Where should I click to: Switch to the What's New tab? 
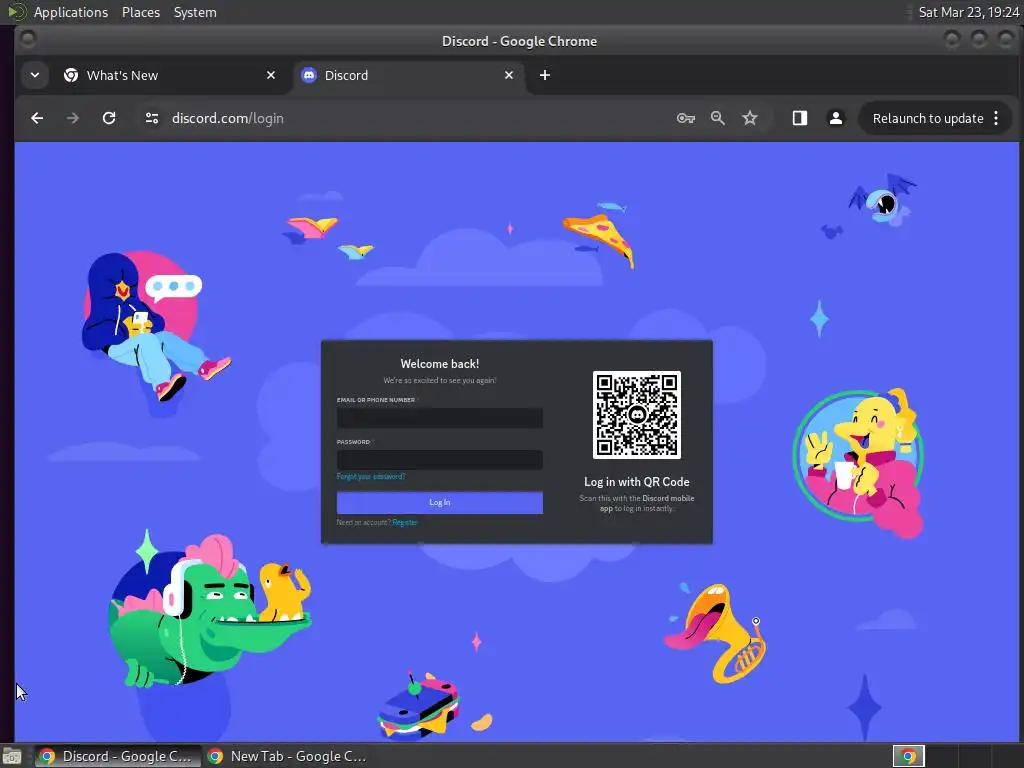click(x=170, y=75)
